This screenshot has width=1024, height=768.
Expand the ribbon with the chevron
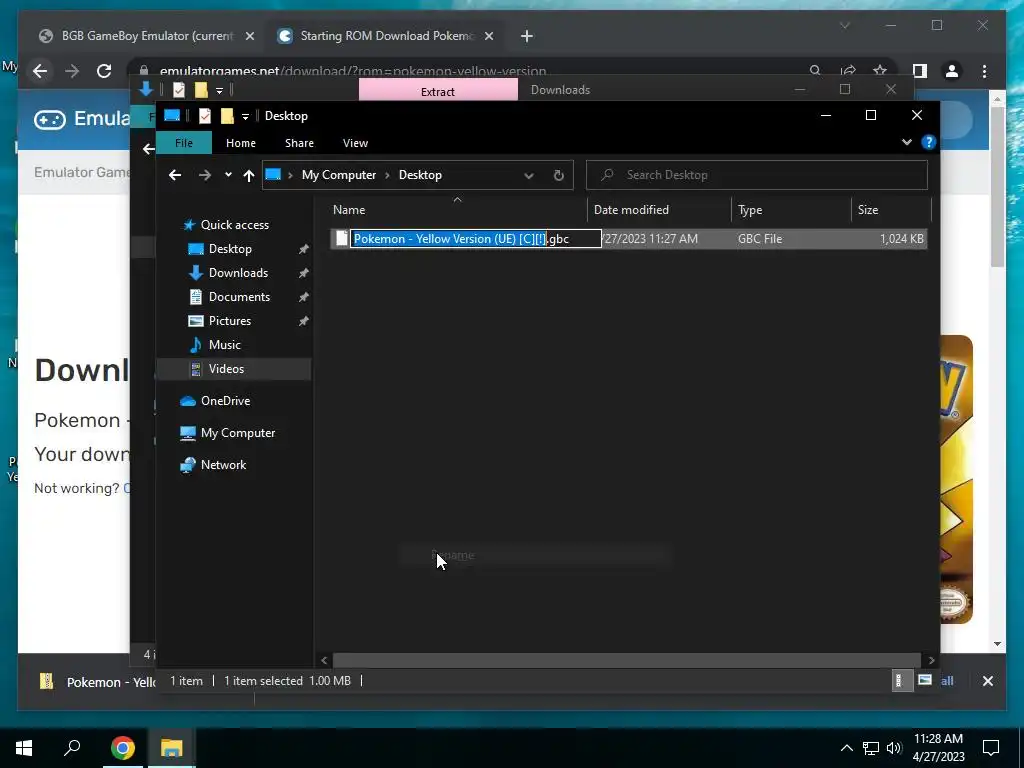(906, 142)
